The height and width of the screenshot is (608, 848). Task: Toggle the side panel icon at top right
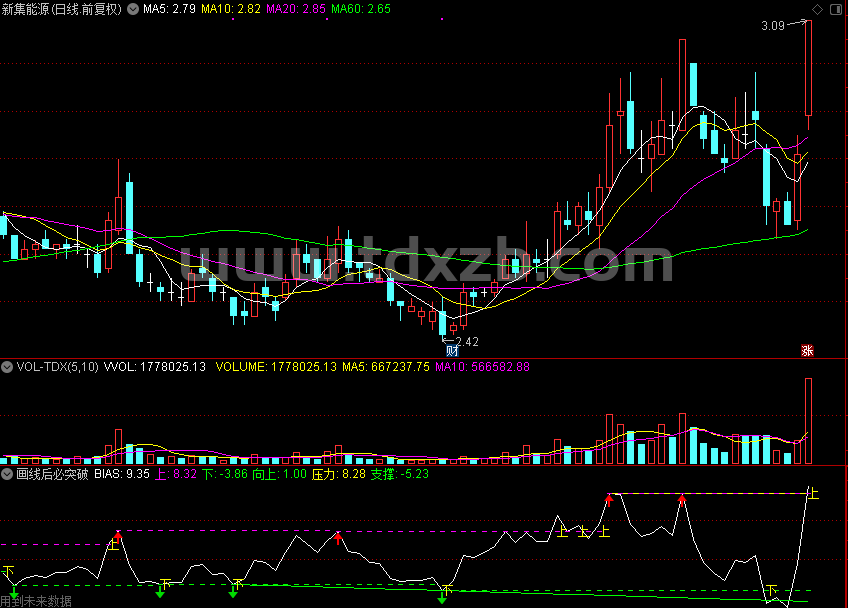point(836,9)
